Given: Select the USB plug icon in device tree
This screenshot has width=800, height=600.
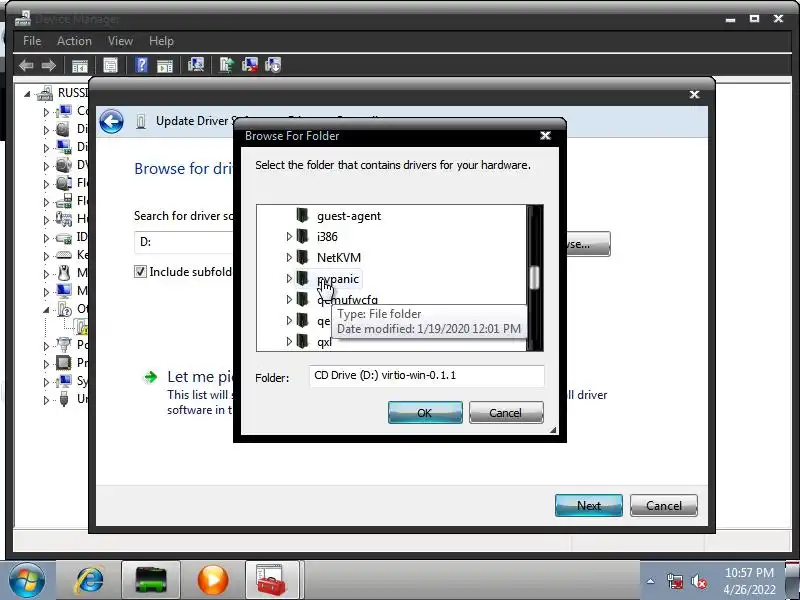Looking at the screenshot, I should [64, 398].
